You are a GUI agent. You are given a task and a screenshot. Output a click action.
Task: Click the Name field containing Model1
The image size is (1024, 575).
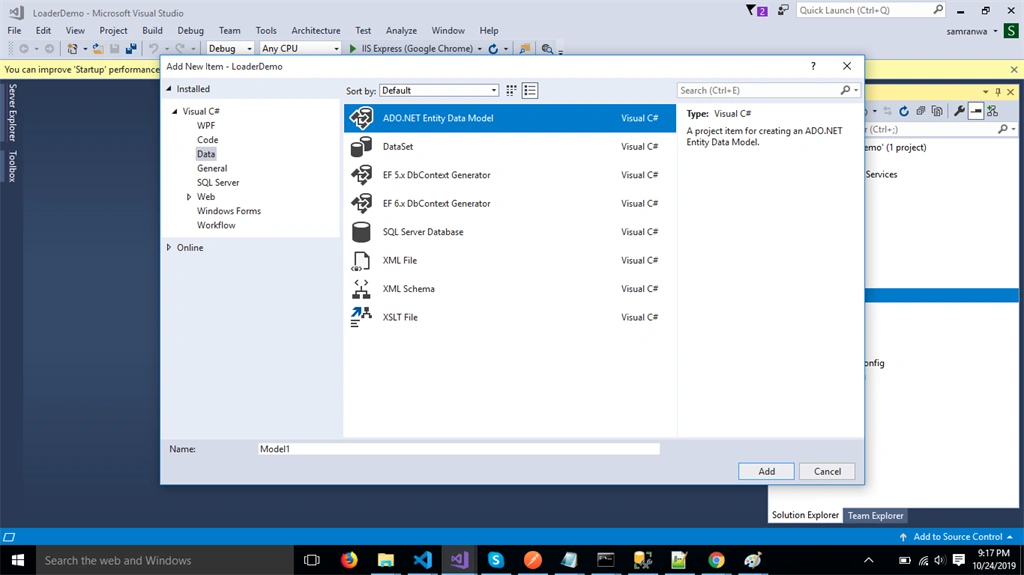pos(458,449)
